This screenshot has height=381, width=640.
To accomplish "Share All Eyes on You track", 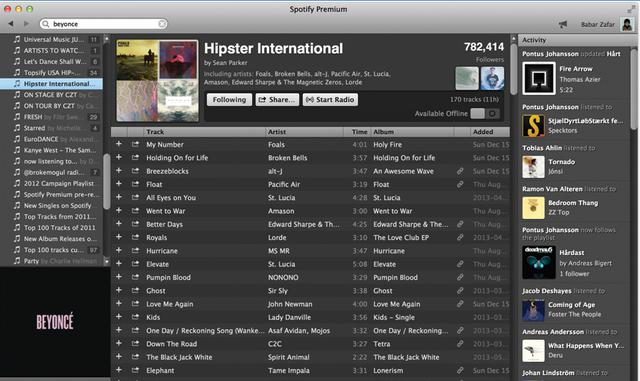I will coord(135,197).
